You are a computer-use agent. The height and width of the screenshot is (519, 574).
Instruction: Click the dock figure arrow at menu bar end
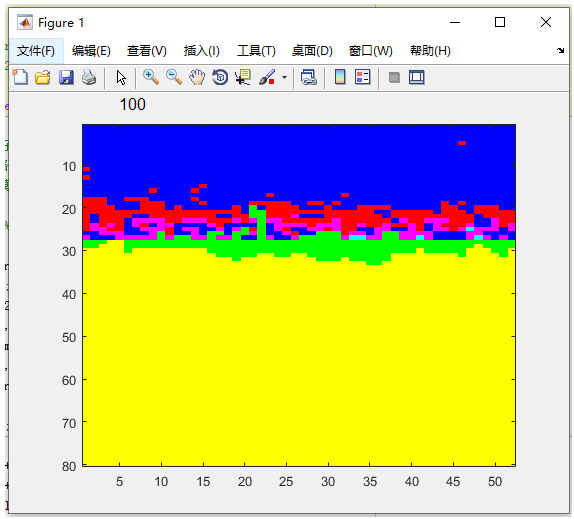click(560, 51)
